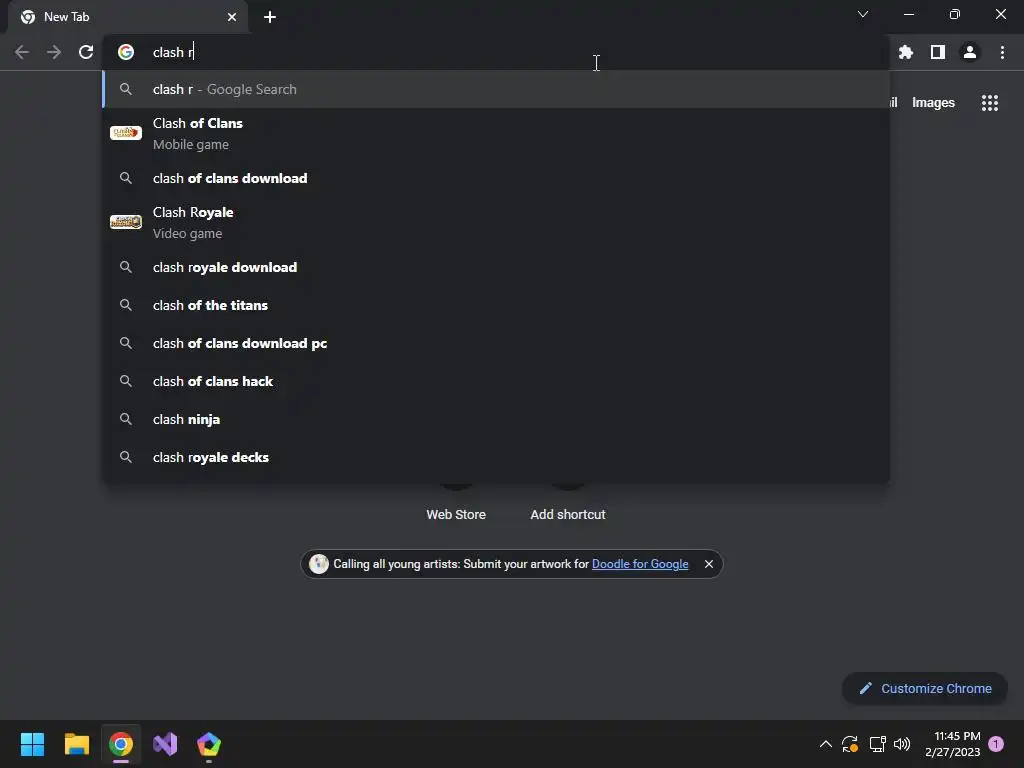1024x768 pixels.
Task: Toggle the side panel icon
Action: point(938,52)
